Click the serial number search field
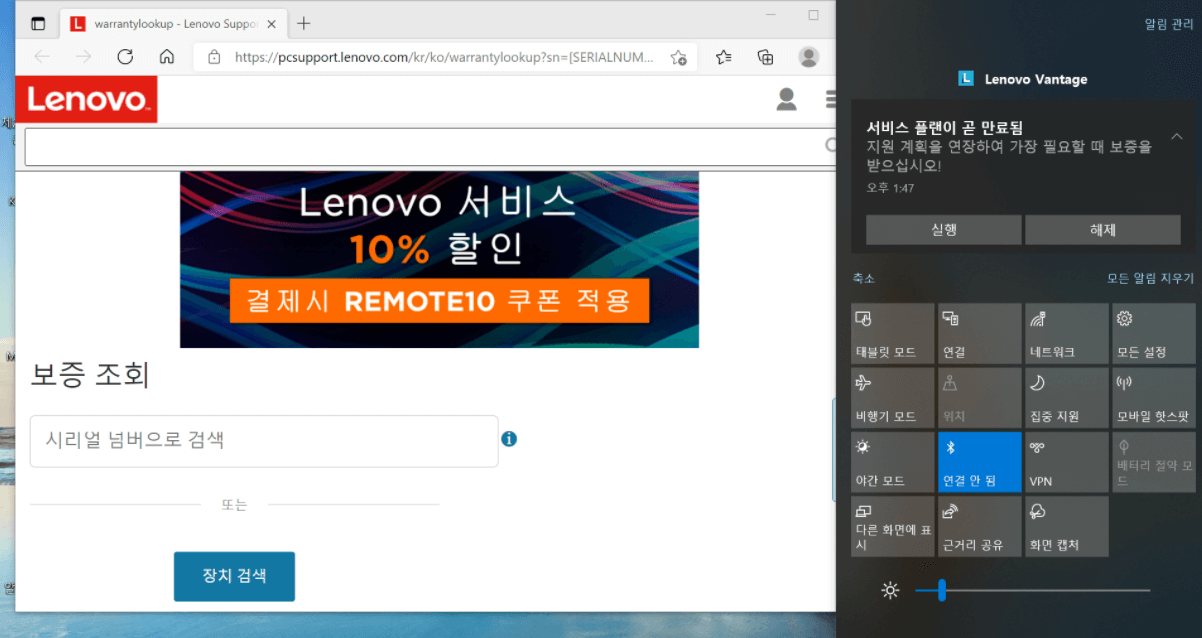The width and height of the screenshot is (1202, 638). click(264, 441)
